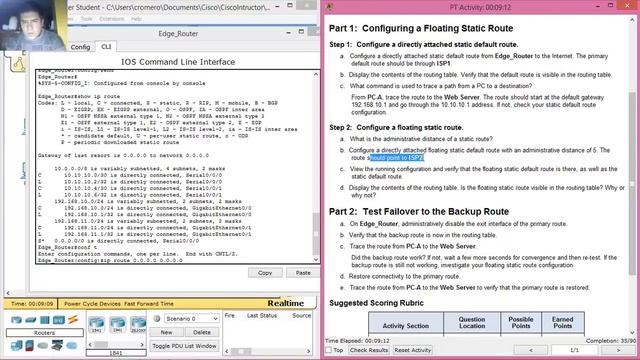Select the Routers device category icon
This screenshot has height=360, width=640.
click(16, 320)
